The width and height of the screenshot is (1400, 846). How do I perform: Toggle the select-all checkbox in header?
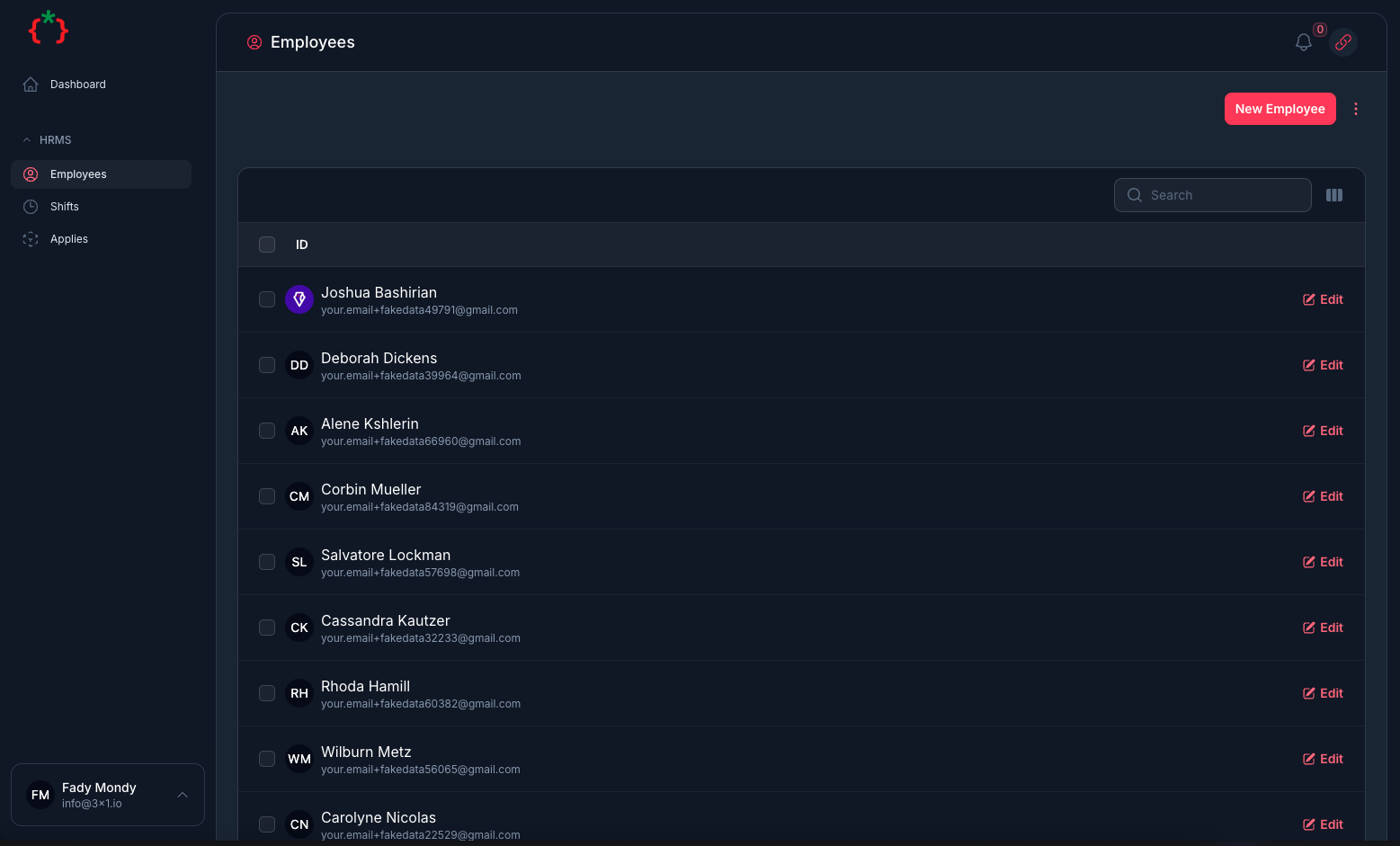click(x=267, y=245)
